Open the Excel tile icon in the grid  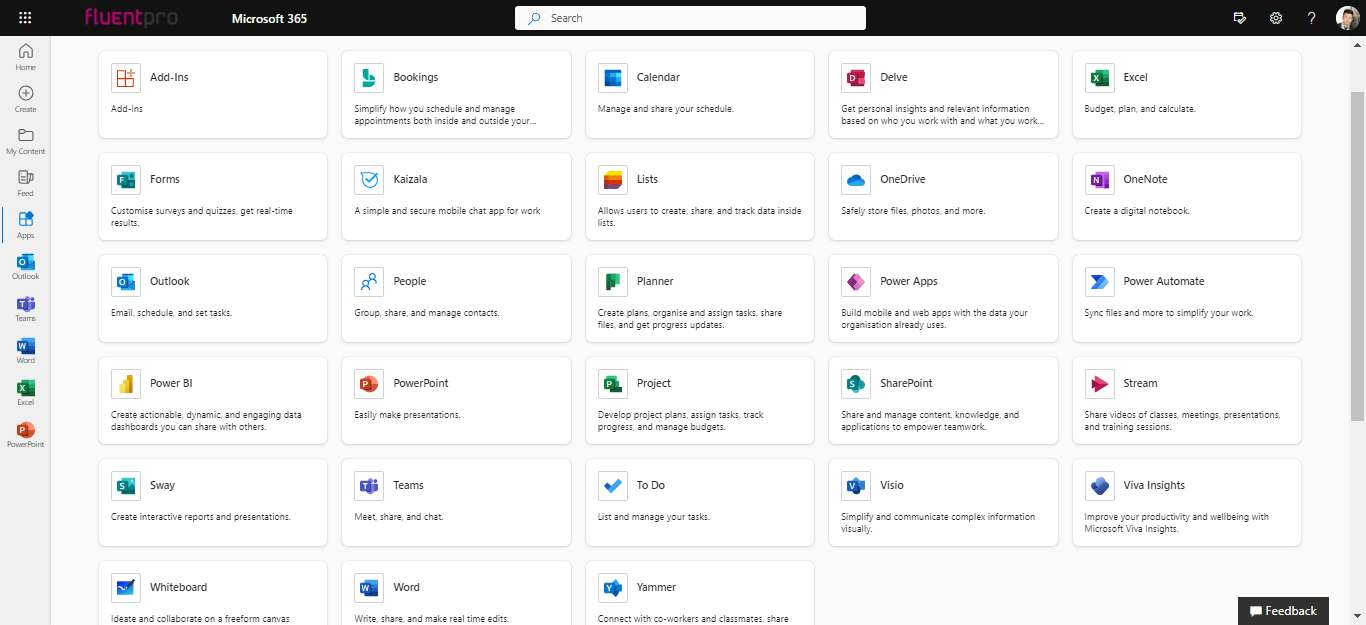pos(1099,78)
